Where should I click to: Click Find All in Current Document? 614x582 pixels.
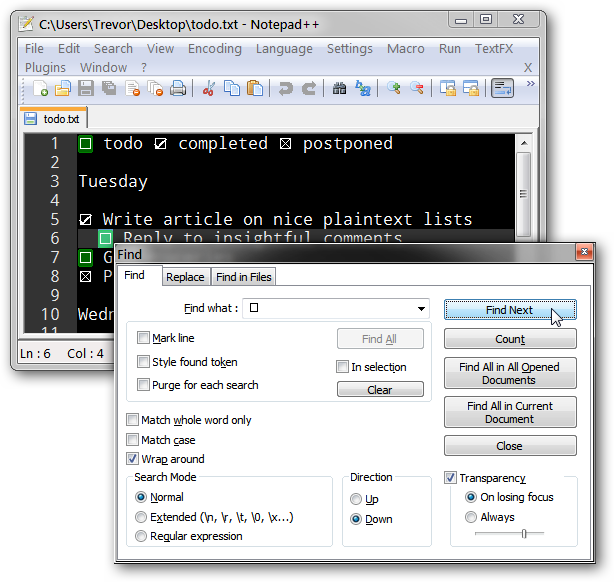(510, 412)
